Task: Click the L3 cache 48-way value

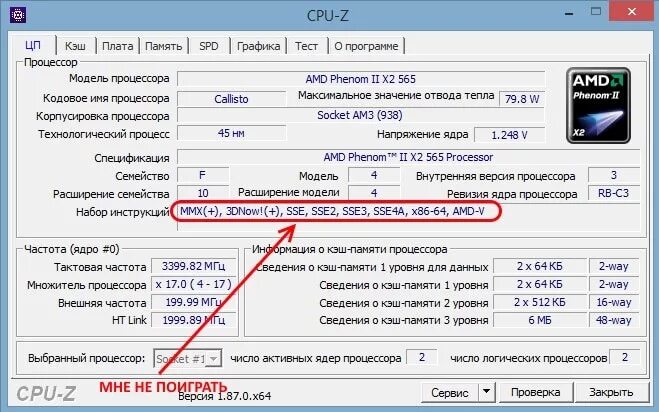Action: click(614, 320)
